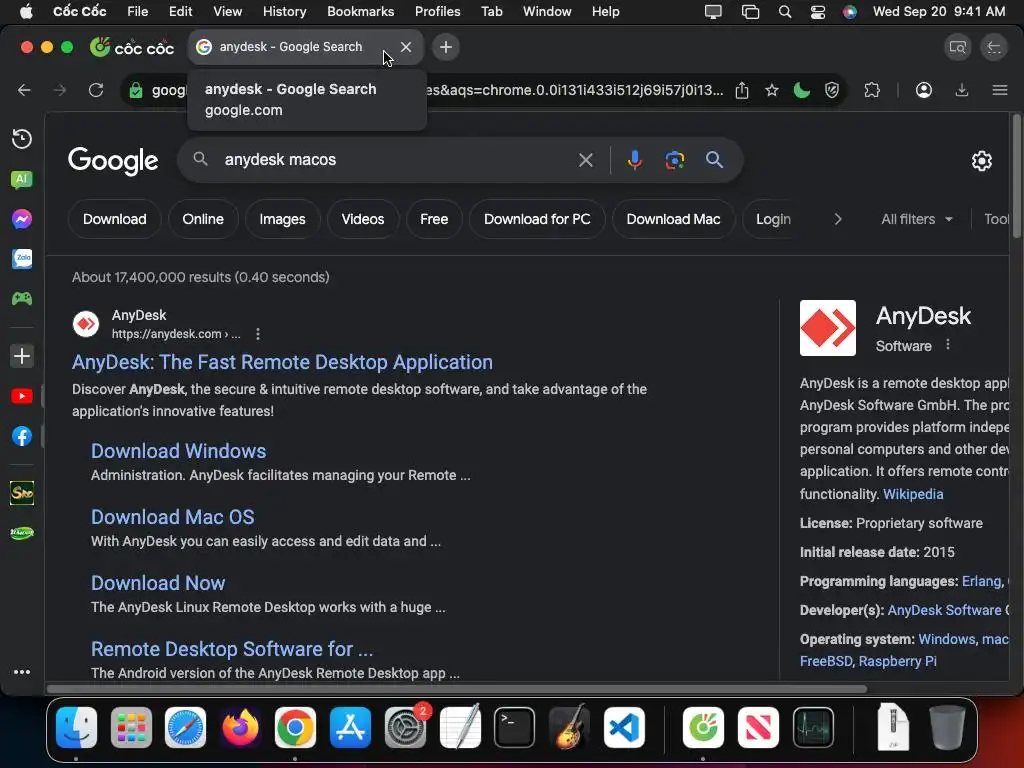Select the Download for PC chip

(x=537, y=219)
